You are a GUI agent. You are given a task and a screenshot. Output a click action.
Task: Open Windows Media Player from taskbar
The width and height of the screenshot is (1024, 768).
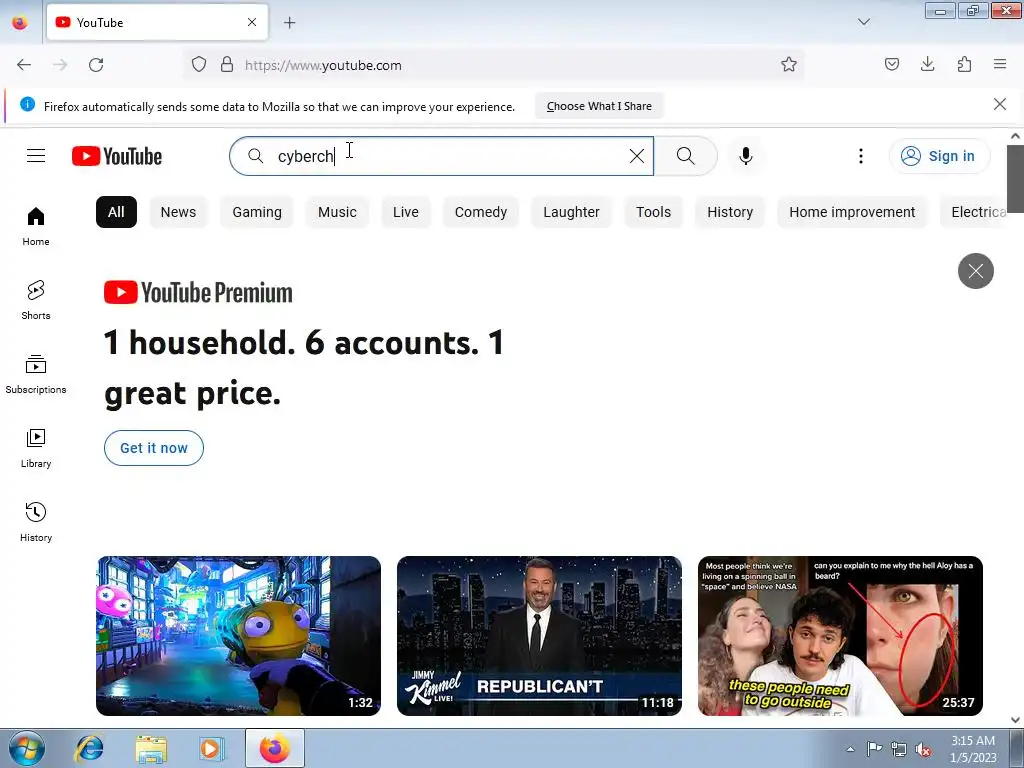211,748
